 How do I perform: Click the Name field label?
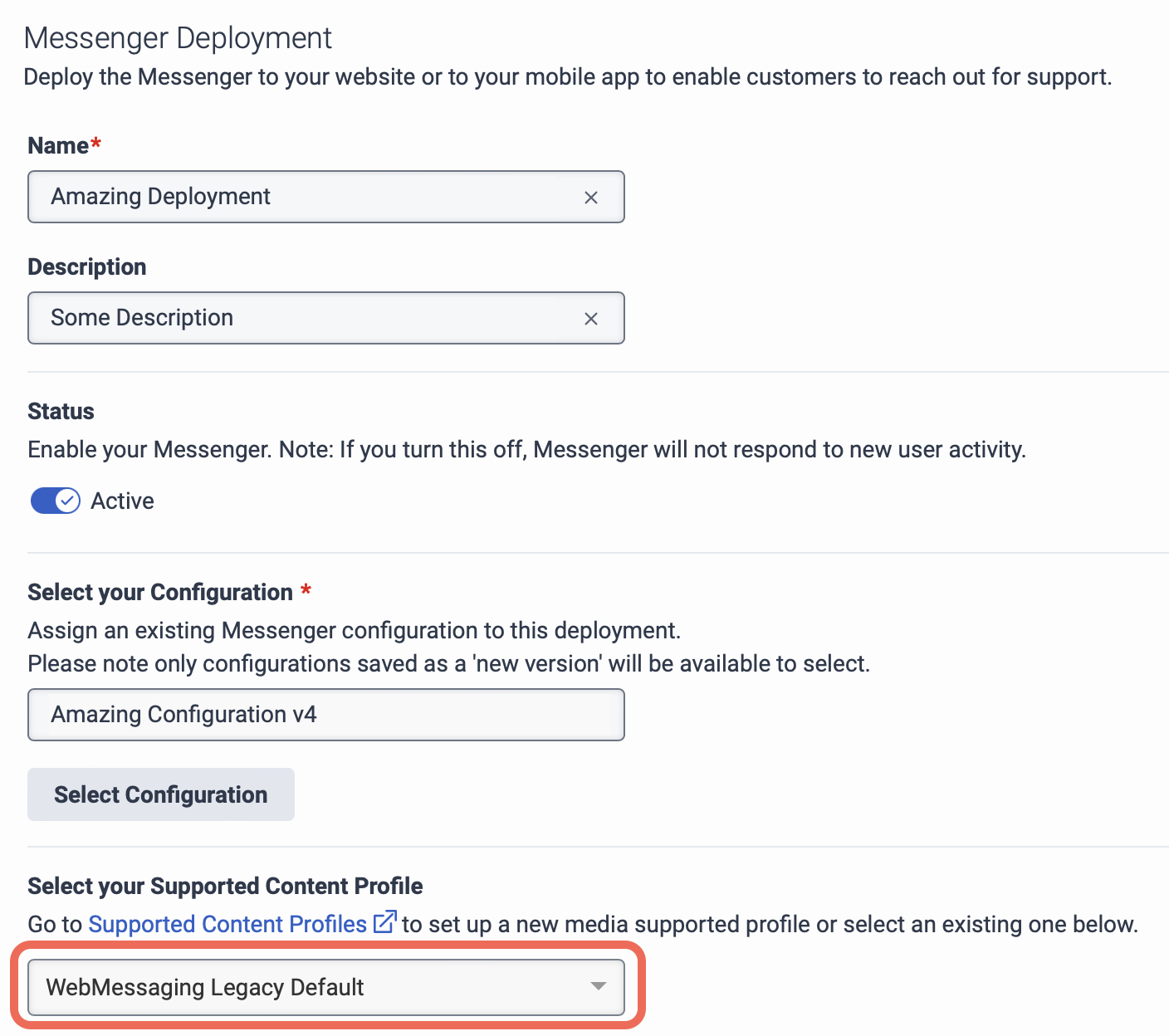tap(58, 145)
